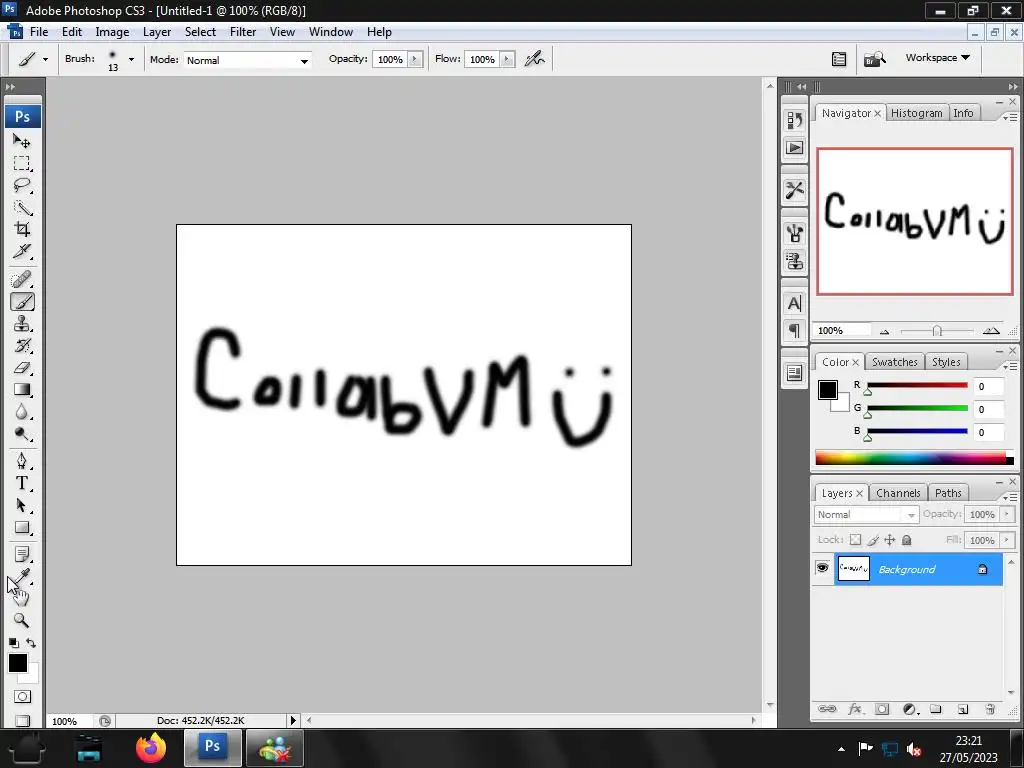Click the foreground color swatch in toolbox

(x=18, y=663)
